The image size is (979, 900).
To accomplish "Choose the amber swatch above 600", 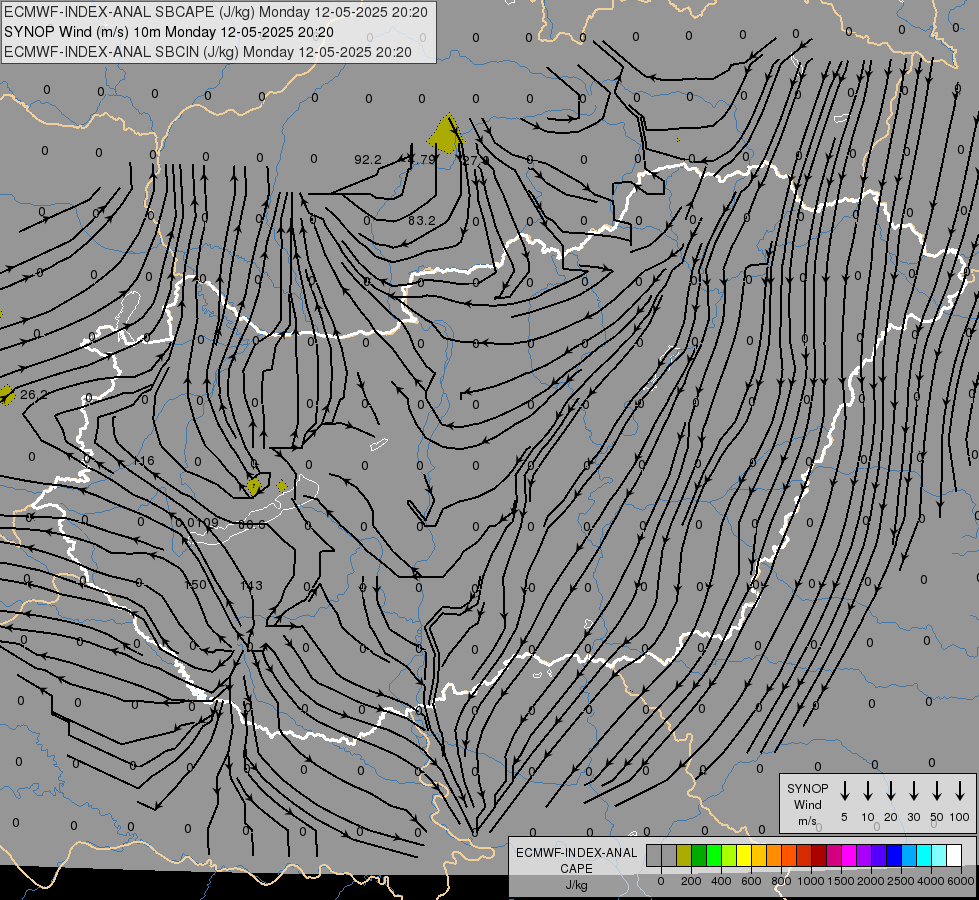I will (759, 855).
